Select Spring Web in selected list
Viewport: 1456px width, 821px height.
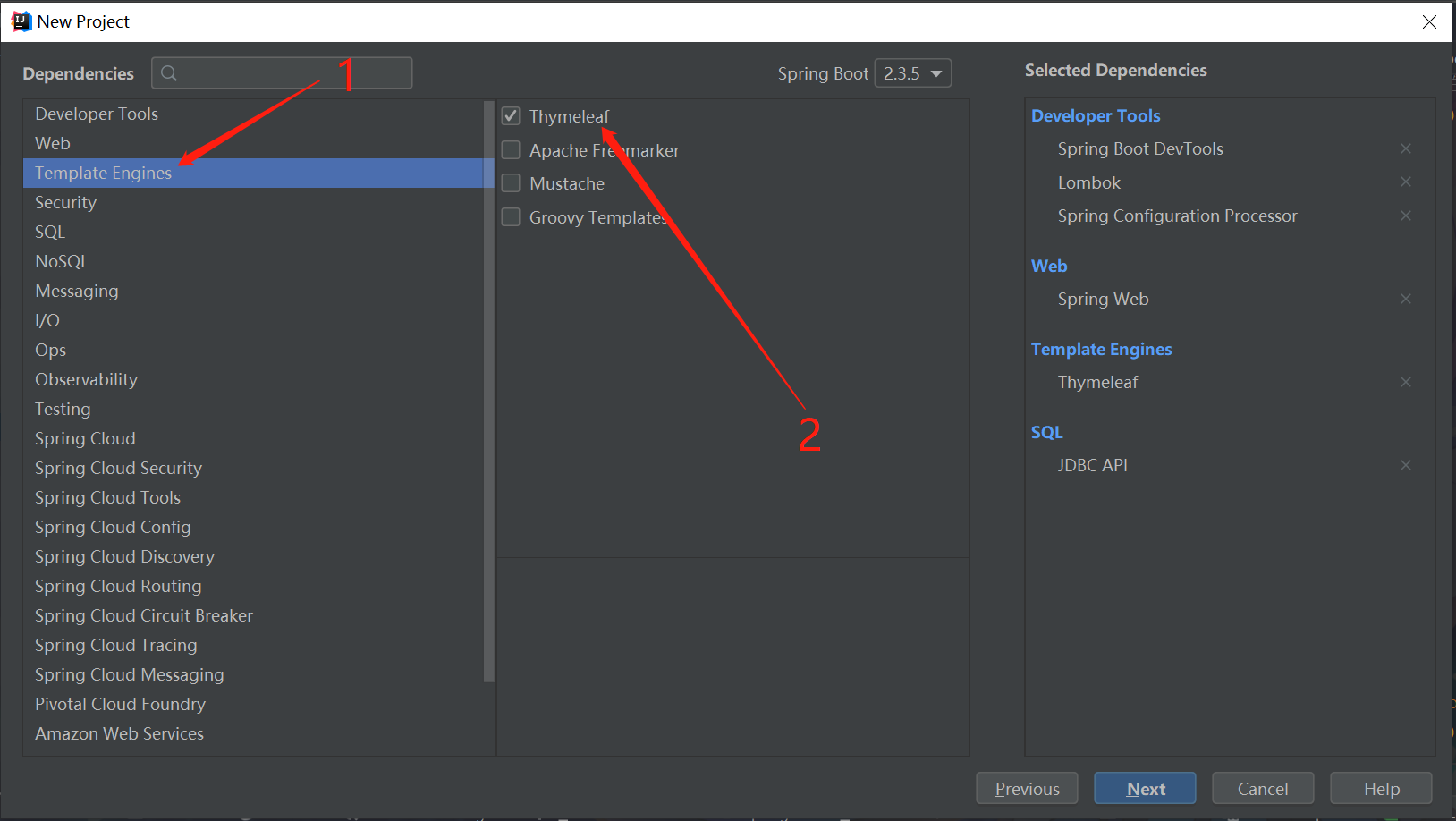(1103, 299)
